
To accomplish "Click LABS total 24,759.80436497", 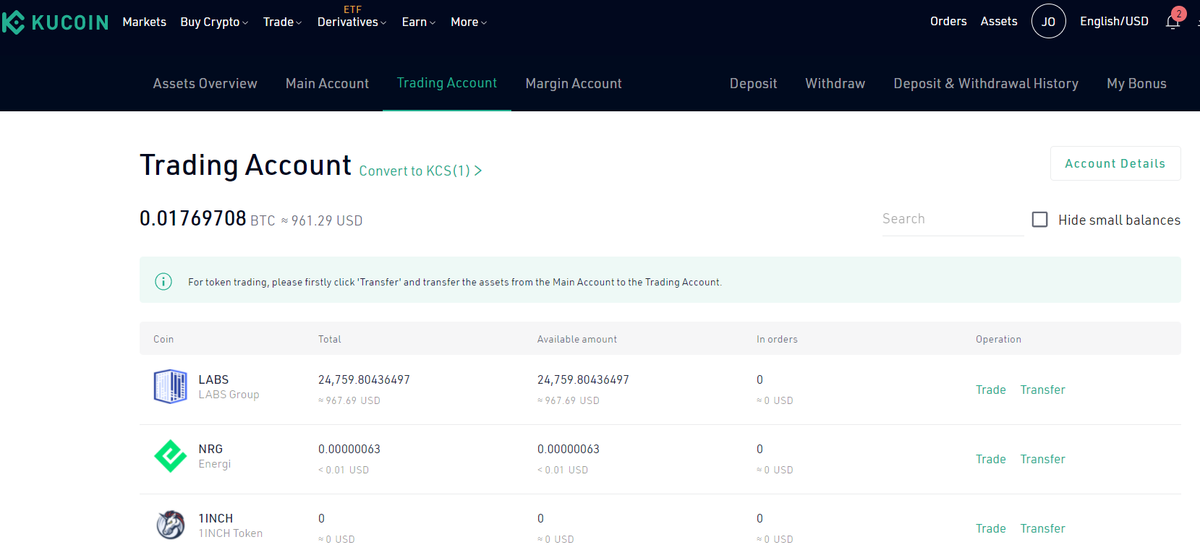I will pyautogui.click(x=364, y=380).
